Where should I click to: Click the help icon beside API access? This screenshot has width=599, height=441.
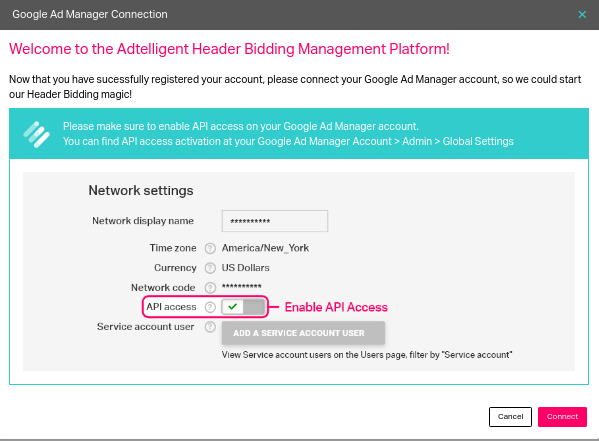click(x=210, y=307)
